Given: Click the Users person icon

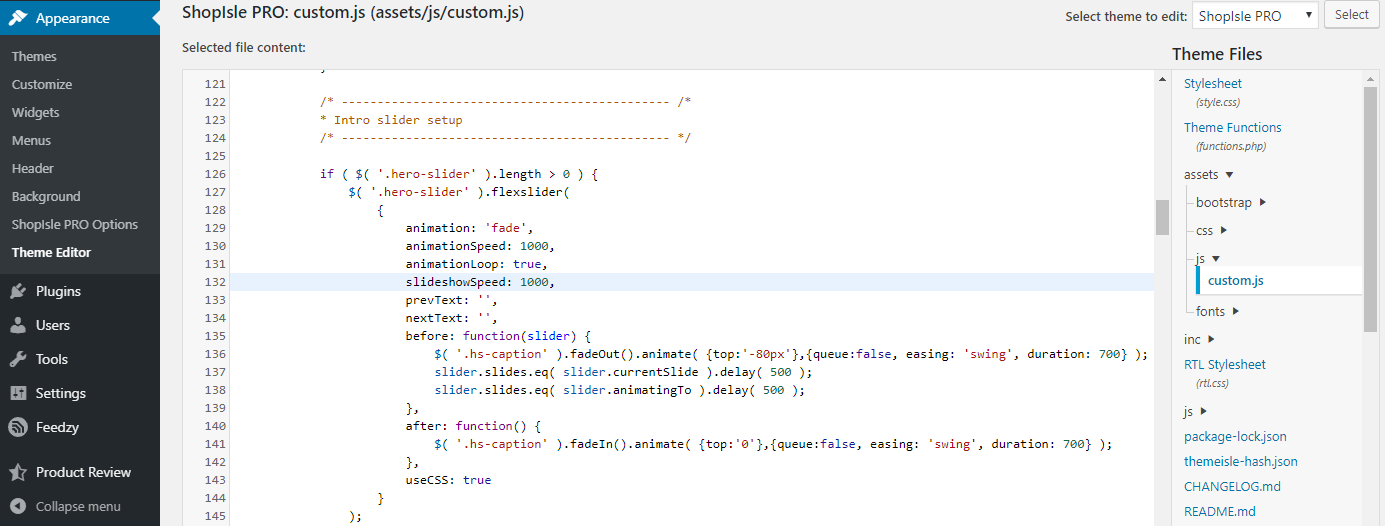Looking at the screenshot, I should (18, 325).
